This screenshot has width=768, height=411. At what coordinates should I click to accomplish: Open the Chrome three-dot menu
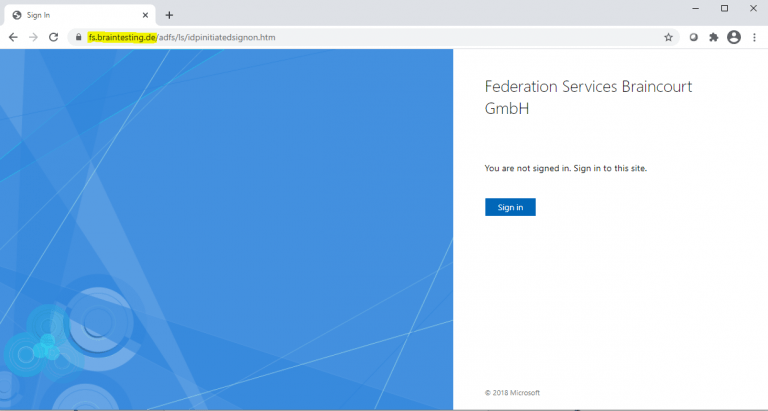tap(754, 37)
